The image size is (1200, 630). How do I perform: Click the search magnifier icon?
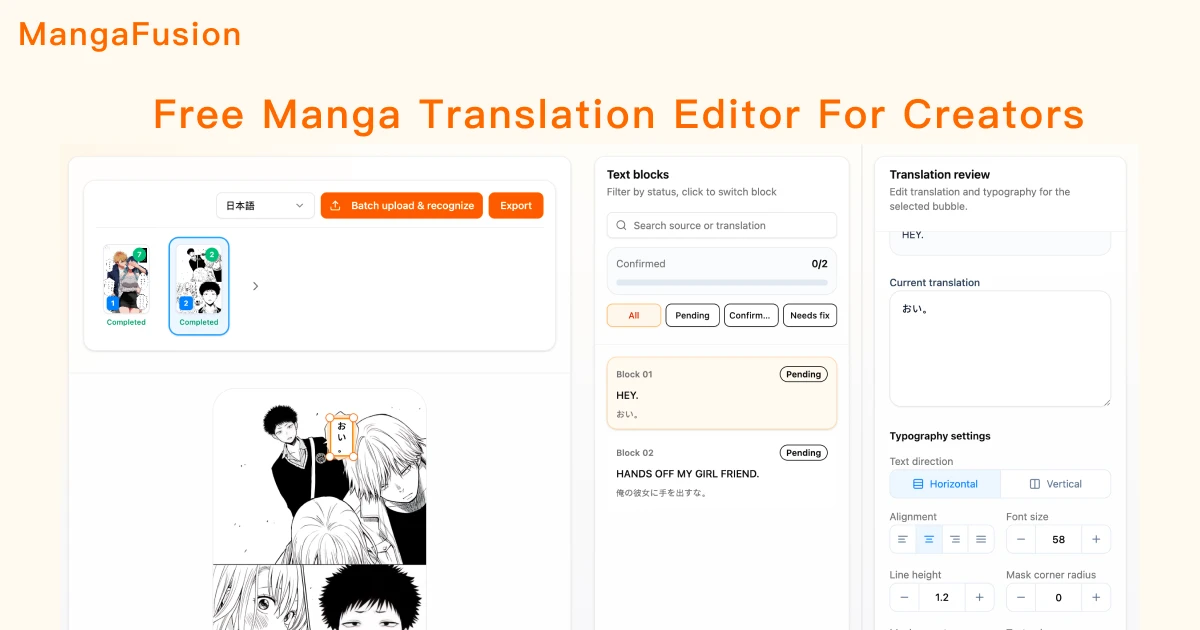[x=622, y=225]
